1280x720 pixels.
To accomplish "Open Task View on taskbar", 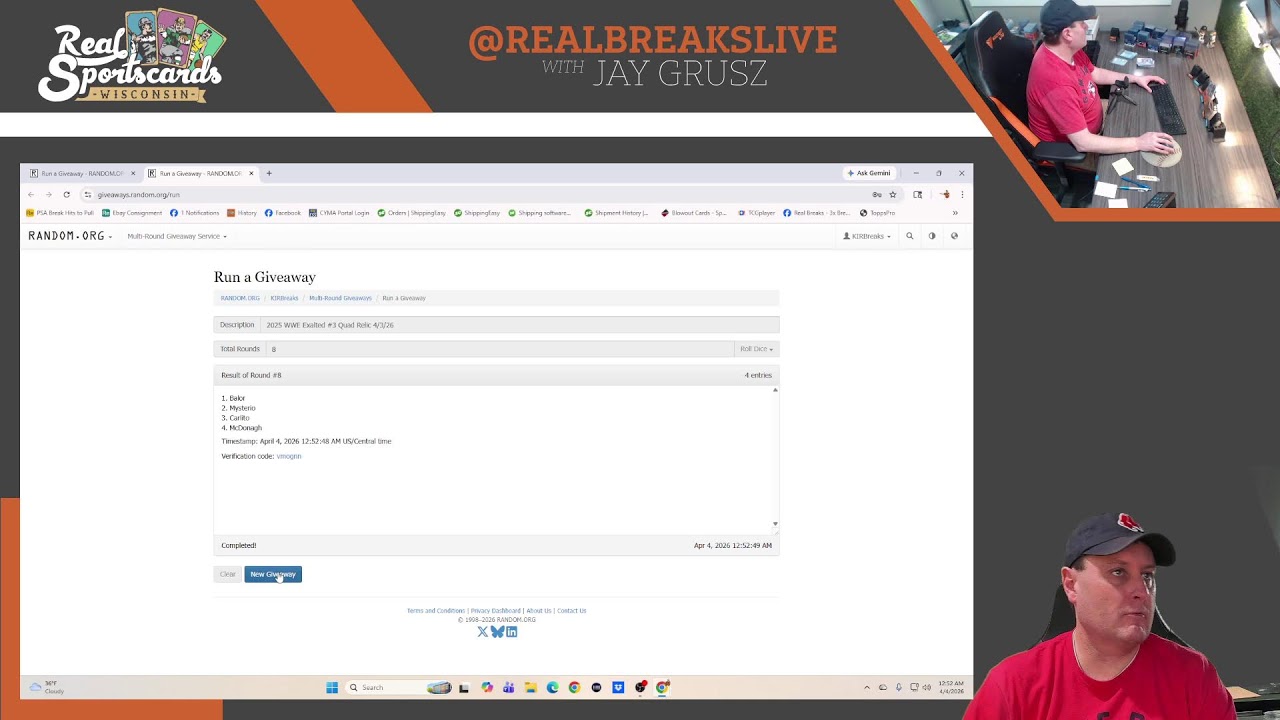I will point(463,687).
